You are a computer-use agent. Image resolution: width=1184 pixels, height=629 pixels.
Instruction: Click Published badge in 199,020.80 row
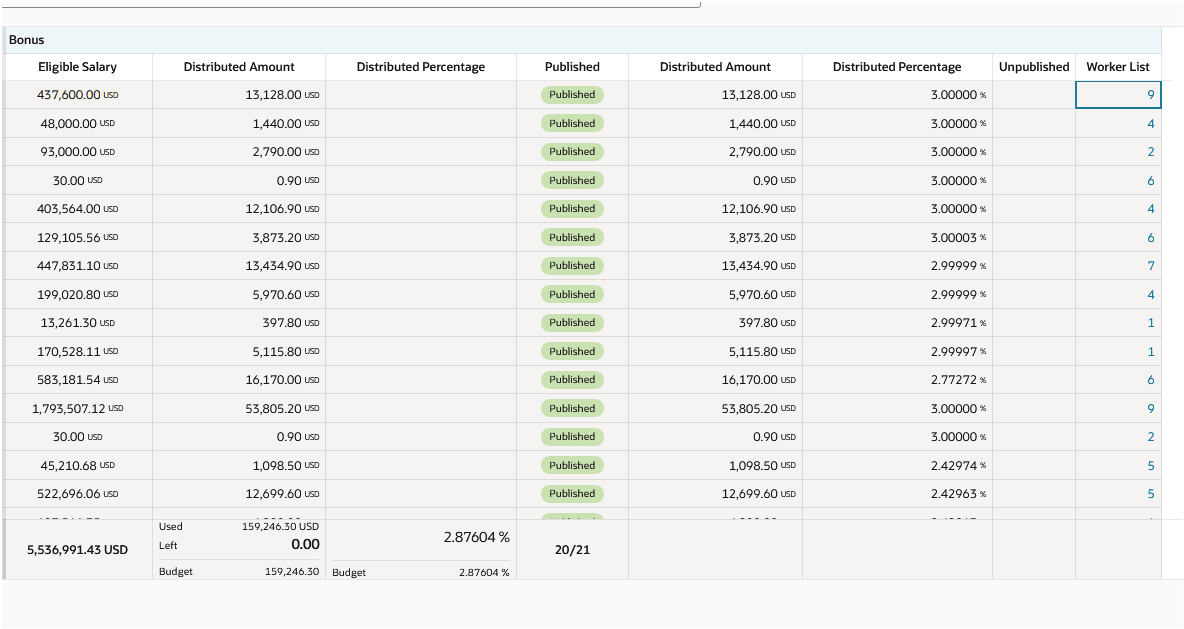tap(572, 294)
